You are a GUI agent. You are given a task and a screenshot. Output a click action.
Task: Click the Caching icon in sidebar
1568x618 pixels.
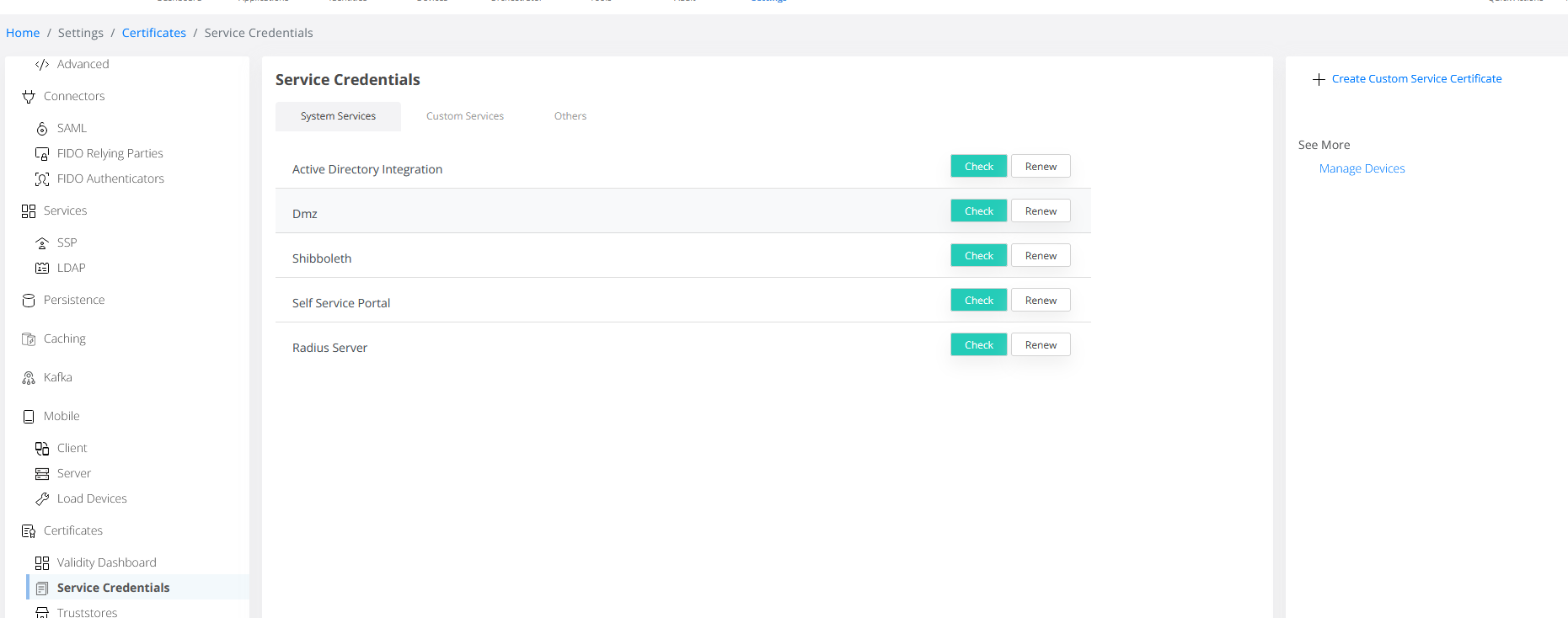29,339
